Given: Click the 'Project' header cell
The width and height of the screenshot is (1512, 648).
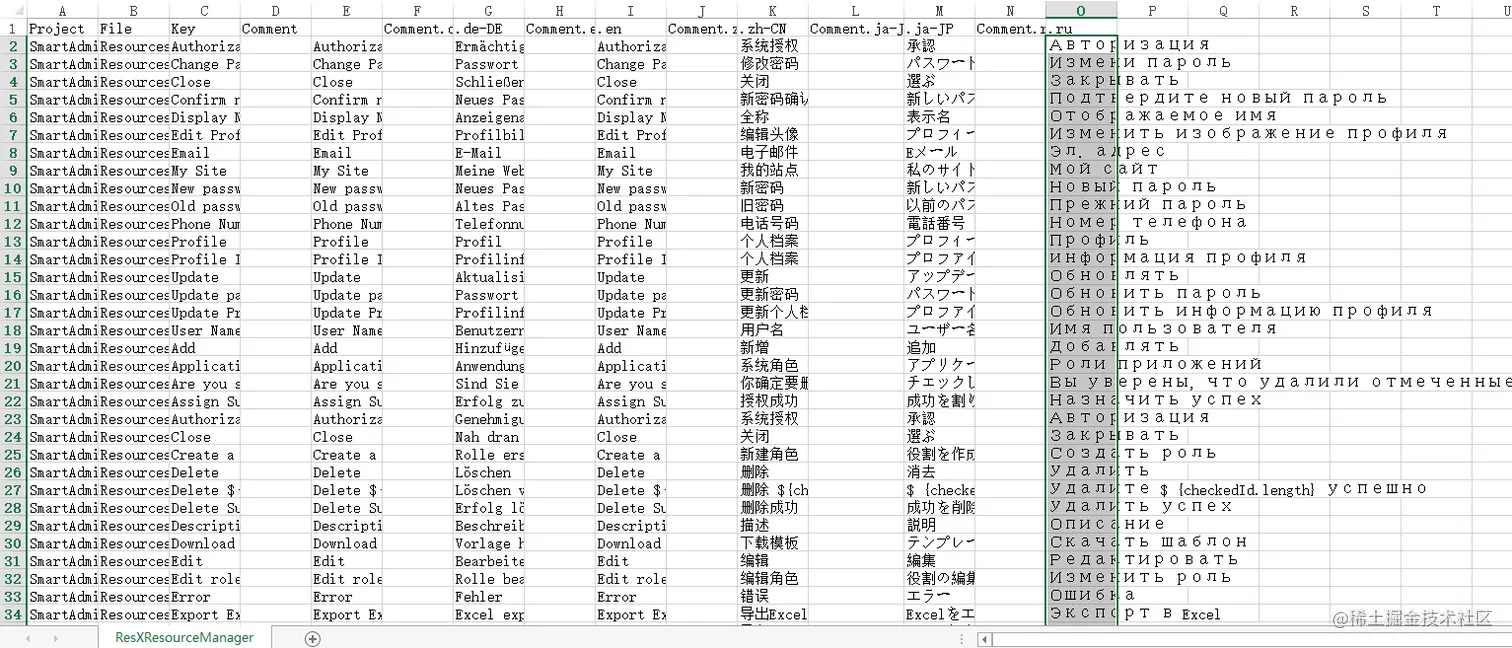Looking at the screenshot, I should tap(62, 29).
